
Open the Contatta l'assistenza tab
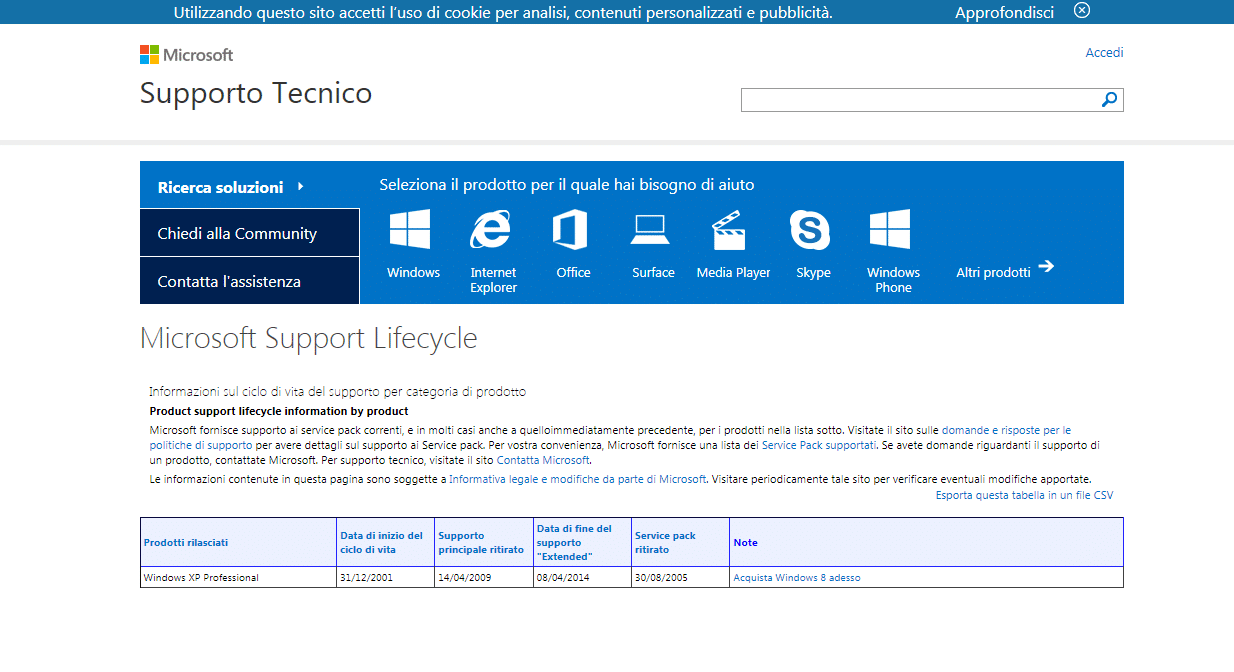pos(249,281)
